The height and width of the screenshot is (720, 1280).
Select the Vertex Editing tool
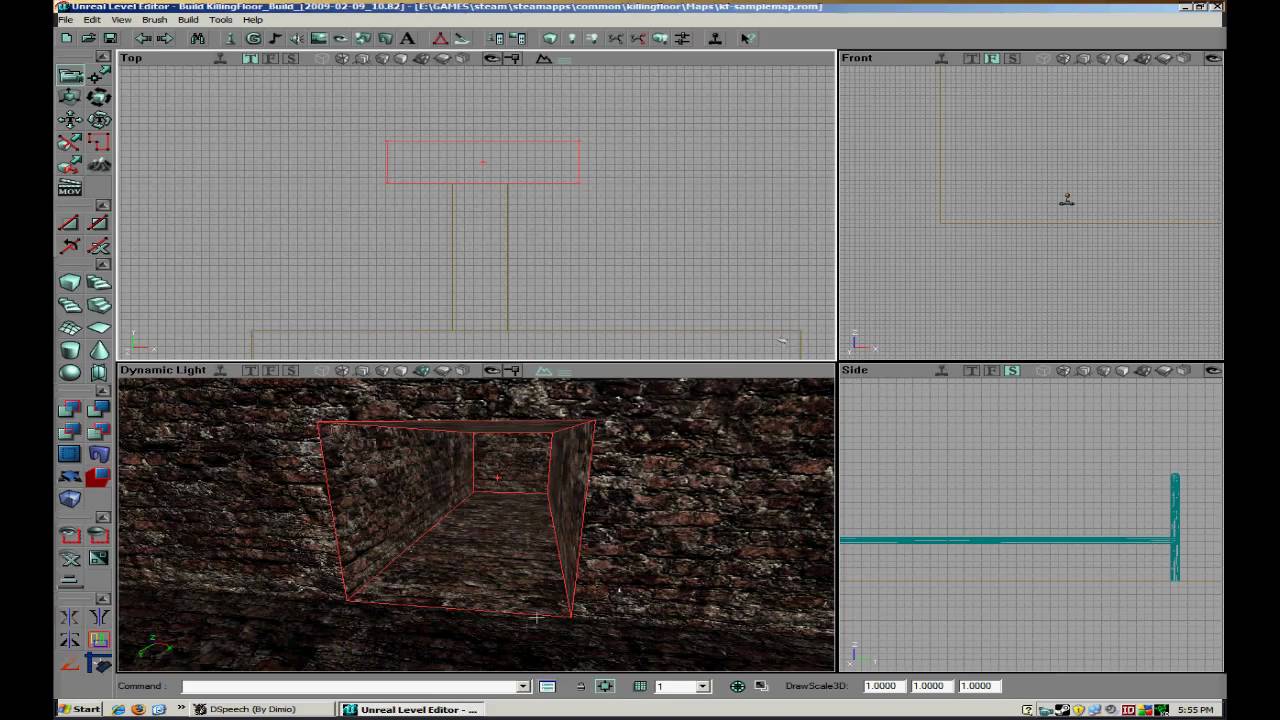click(x=99, y=75)
